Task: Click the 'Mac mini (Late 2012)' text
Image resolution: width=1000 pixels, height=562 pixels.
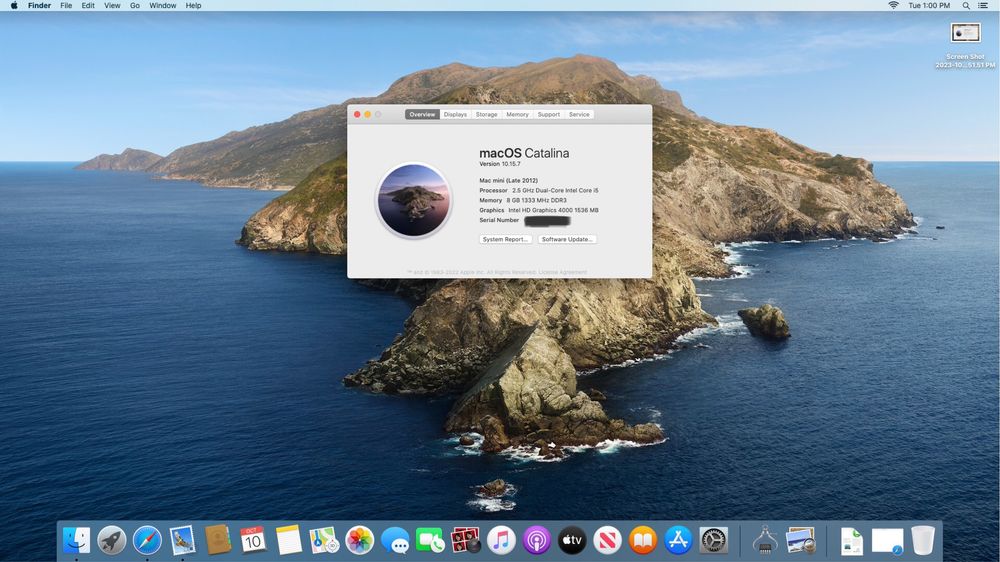Action: (508, 181)
